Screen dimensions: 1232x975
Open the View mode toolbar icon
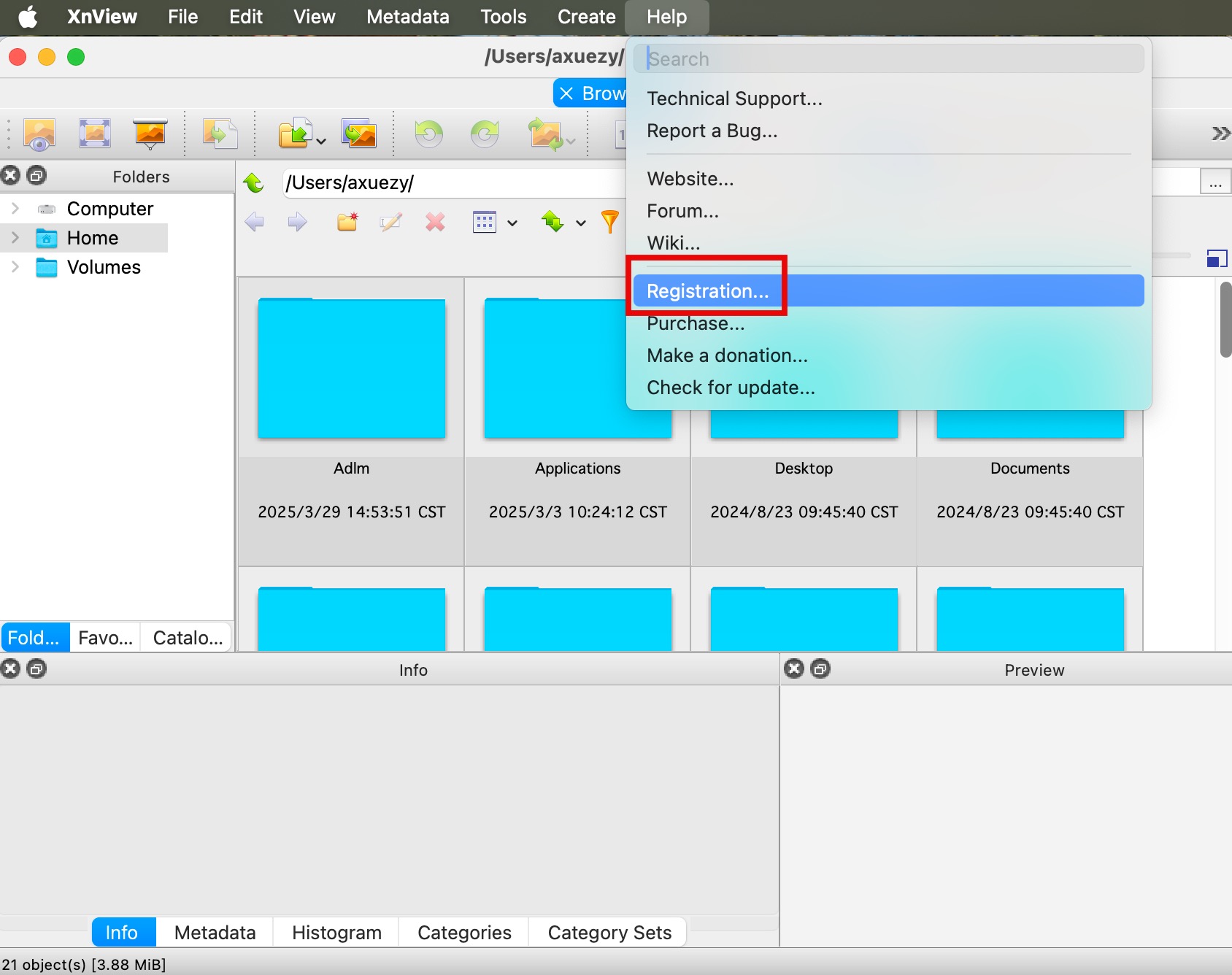pyautogui.click(x=39, y=134)
